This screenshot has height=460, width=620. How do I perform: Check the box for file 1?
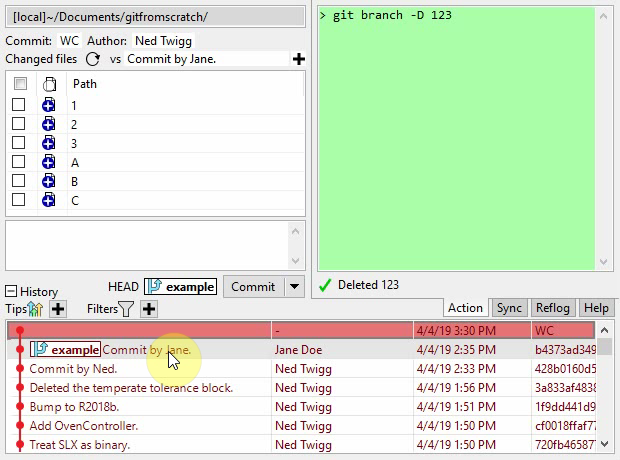click(x=18, y=105)
